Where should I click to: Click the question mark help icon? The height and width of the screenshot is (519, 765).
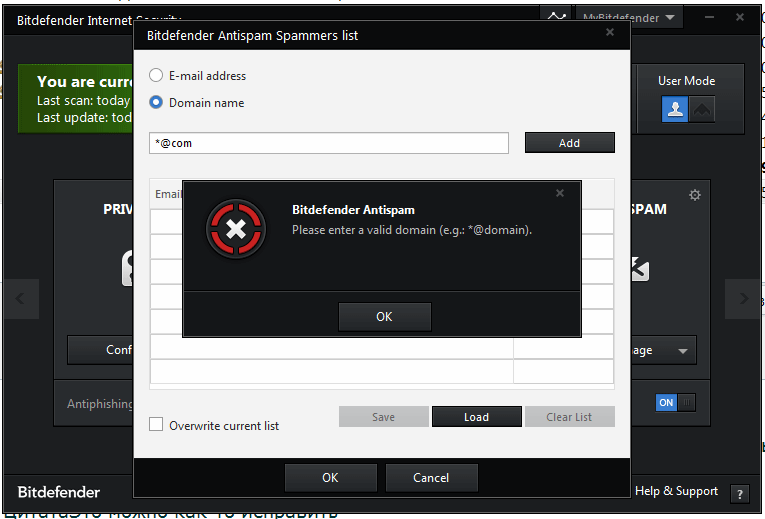740,494
